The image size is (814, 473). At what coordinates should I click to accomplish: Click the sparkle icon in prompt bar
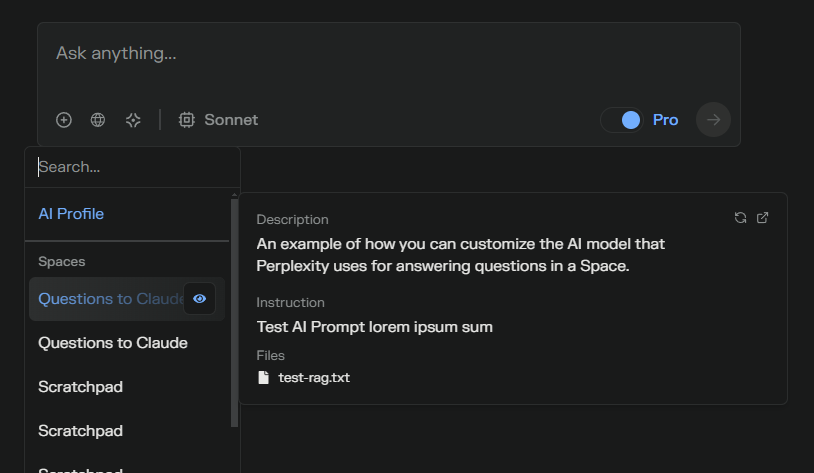click(x=133, y=120)
